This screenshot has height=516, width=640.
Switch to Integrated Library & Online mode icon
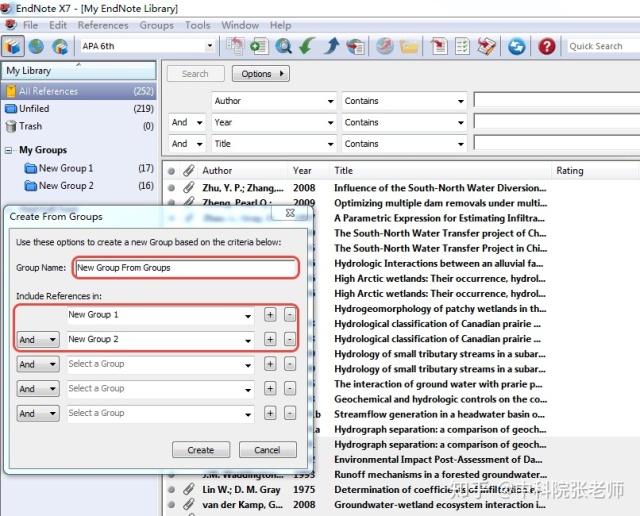[x=60, y=46]
